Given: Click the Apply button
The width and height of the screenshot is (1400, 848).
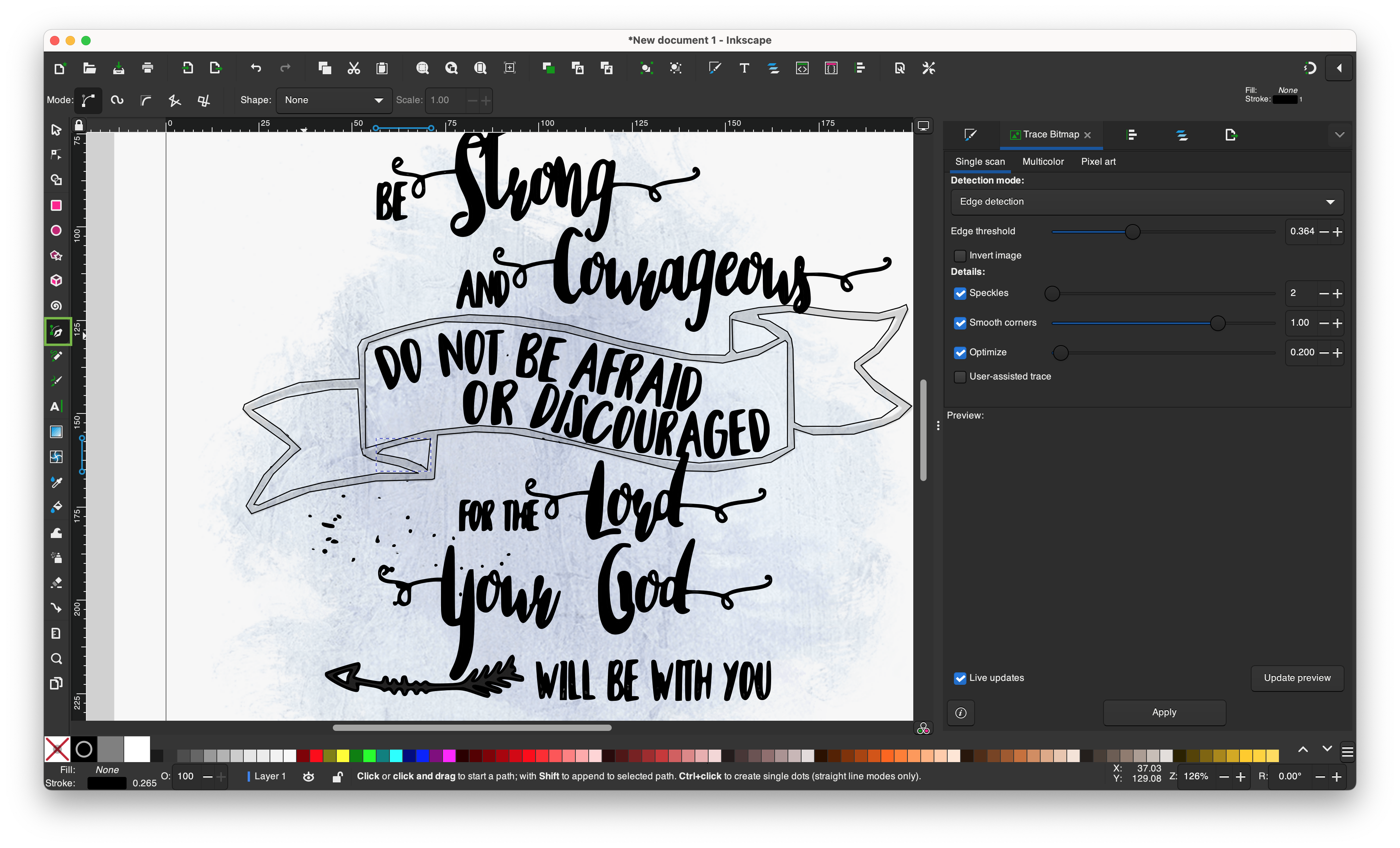Looking at the screenshot, I should point(1164,712).
